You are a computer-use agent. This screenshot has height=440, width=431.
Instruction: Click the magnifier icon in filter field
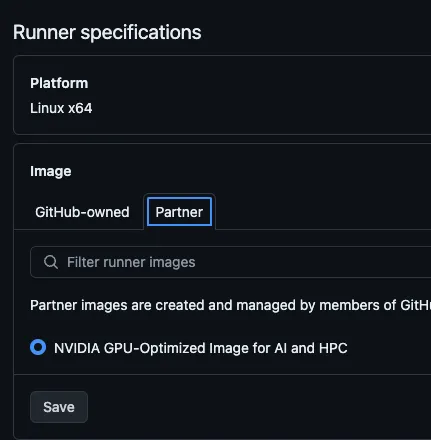51,262
